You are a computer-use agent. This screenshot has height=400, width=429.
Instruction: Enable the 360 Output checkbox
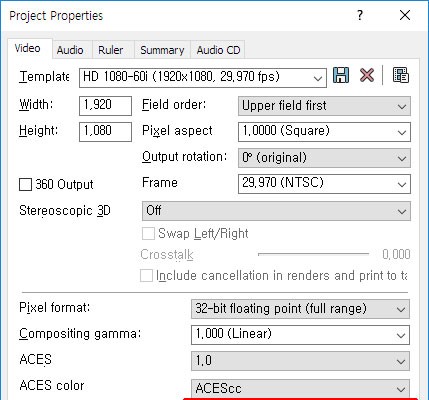[25, 184]
